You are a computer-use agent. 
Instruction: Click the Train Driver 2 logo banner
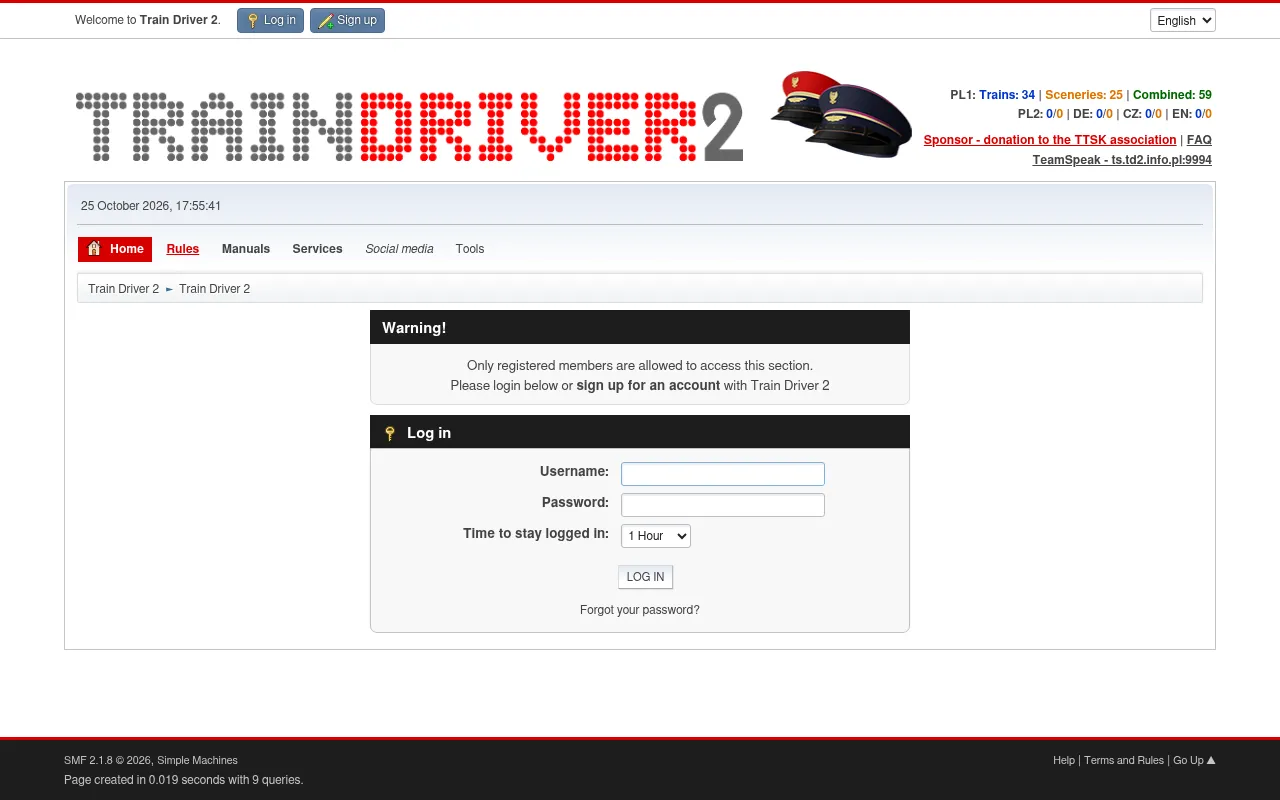409,127
